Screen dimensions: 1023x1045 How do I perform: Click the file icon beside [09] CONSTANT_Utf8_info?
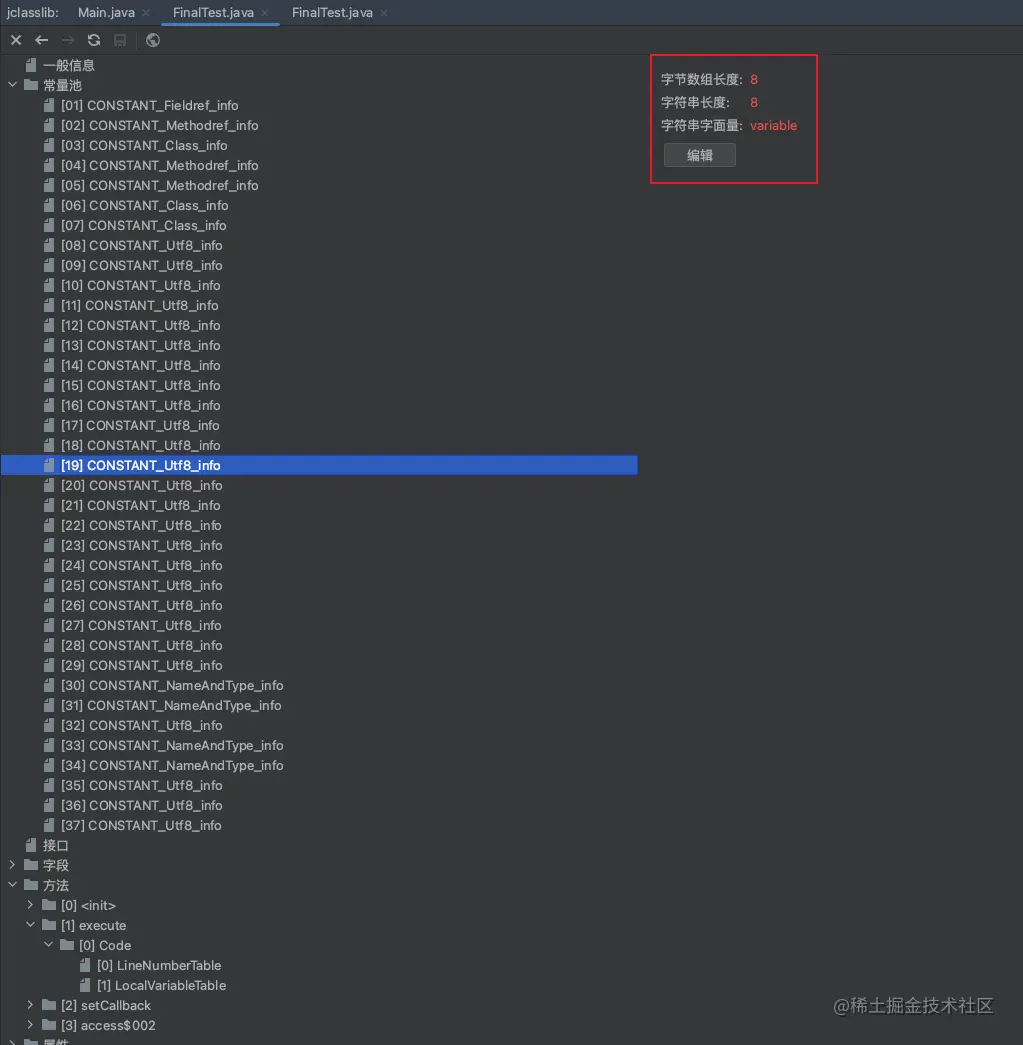(49, 265)
